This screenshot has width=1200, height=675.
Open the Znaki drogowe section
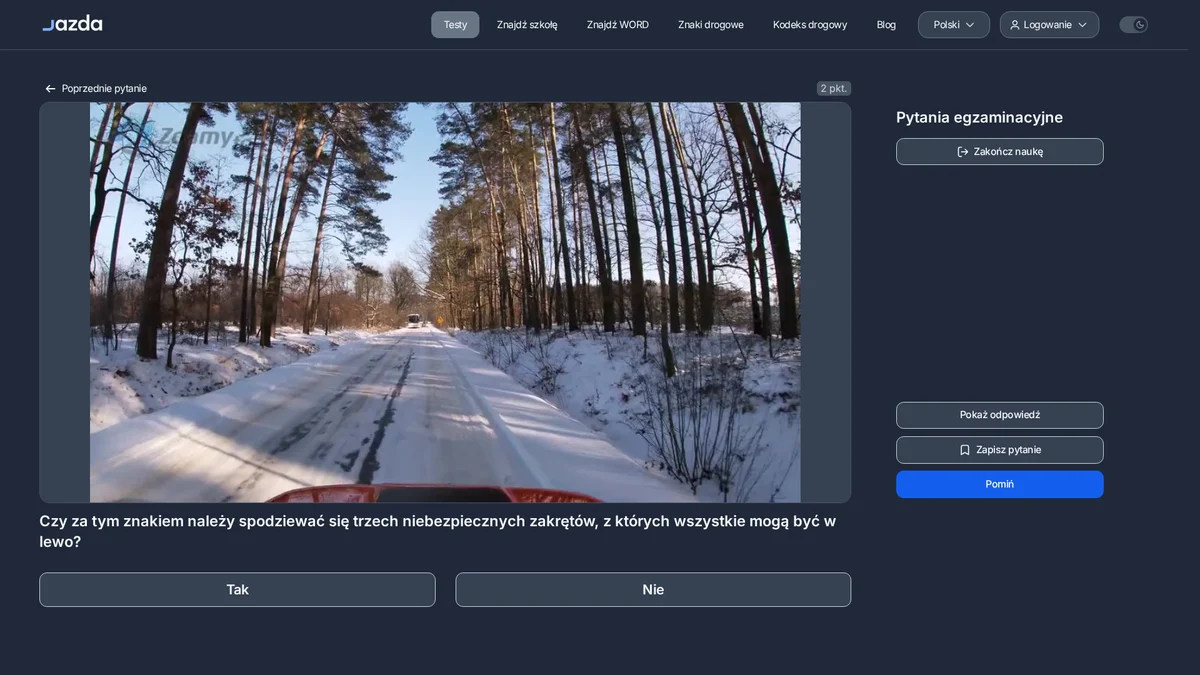(x=711, y=25)
